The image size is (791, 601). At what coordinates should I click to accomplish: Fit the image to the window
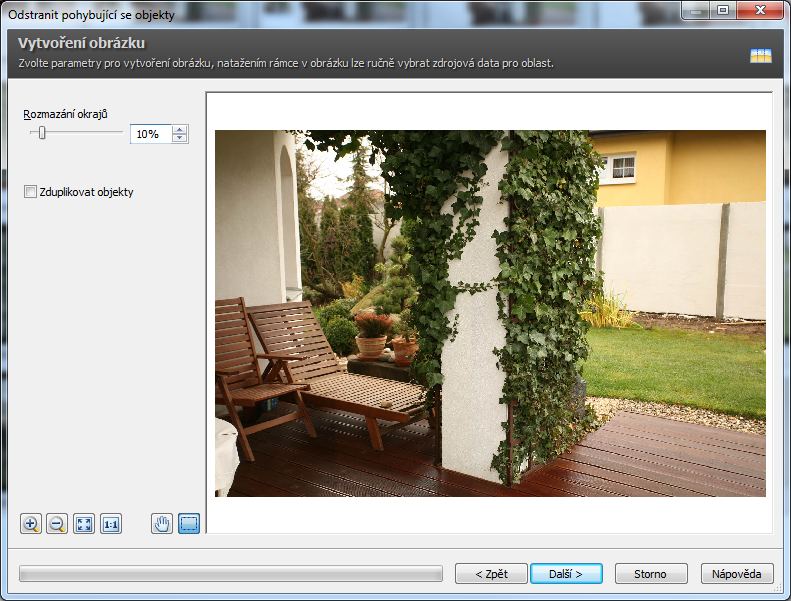[84, 524]
